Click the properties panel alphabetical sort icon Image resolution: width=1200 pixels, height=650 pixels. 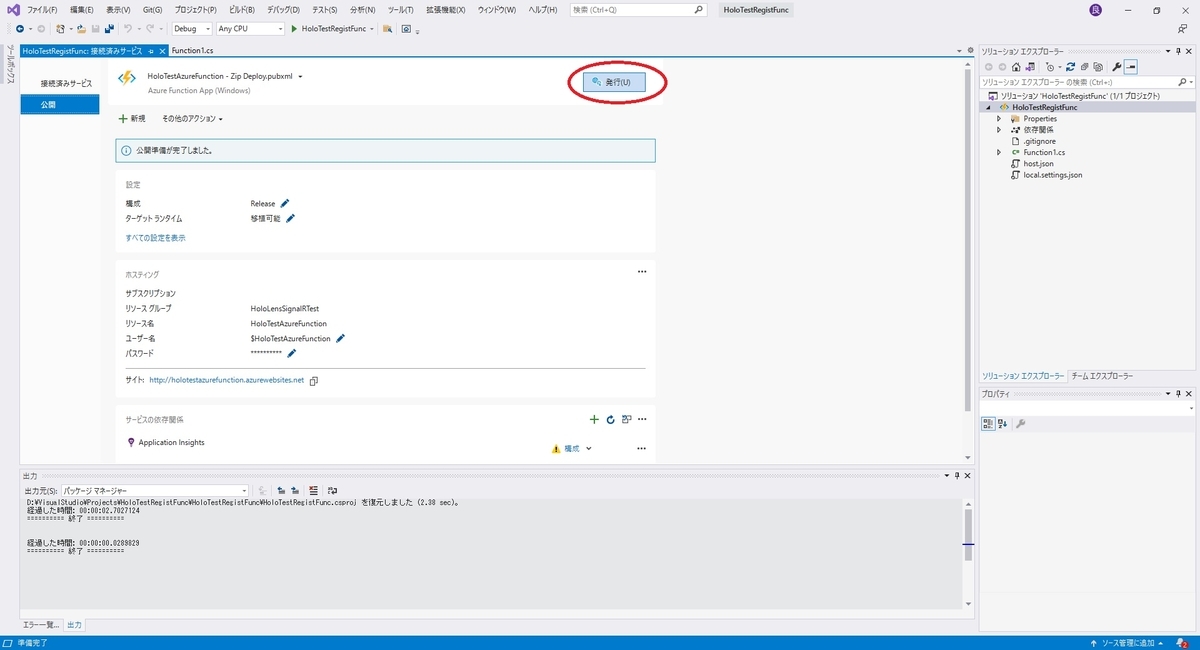pyautogui.click(x=1002, y=423)
